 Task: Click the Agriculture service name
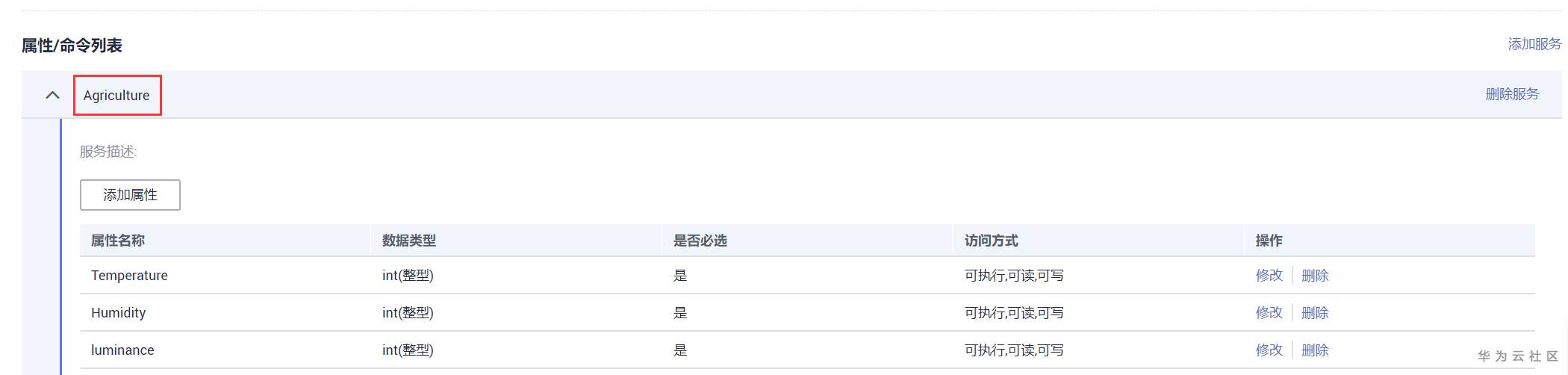(x=116, y=96)
